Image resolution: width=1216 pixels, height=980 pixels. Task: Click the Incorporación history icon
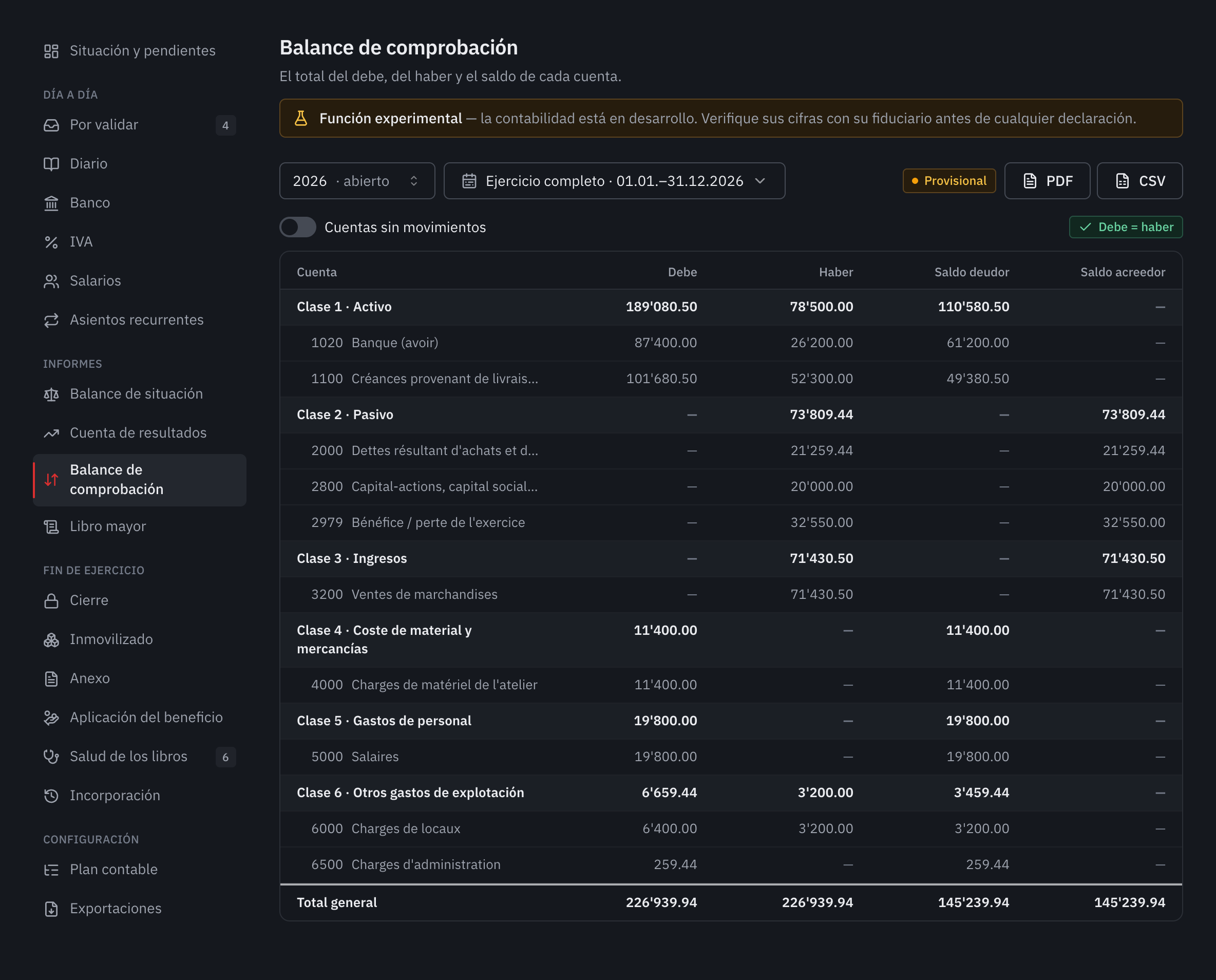pos(51,796)
